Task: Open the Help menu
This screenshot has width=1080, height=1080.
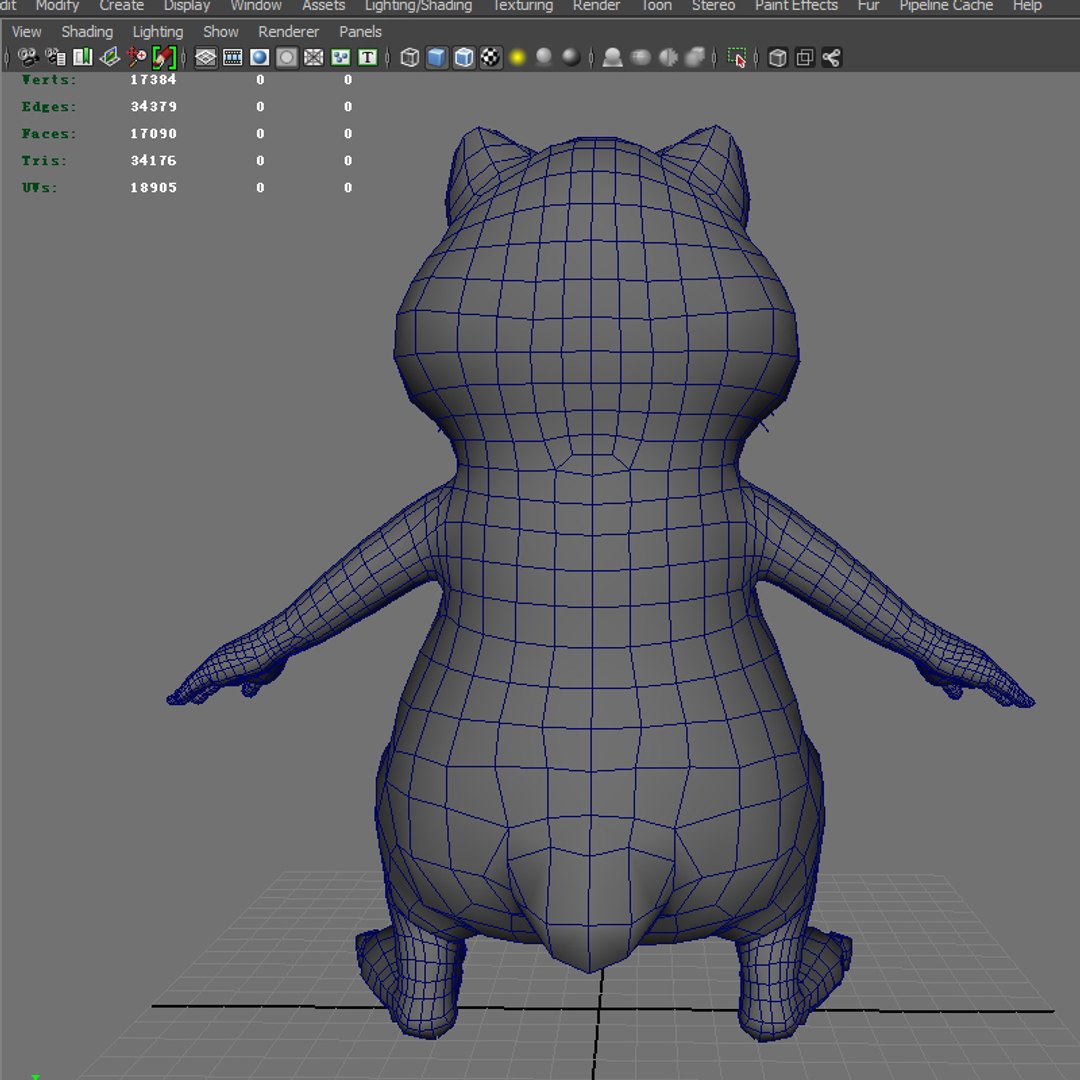Action: [1027, 6]
